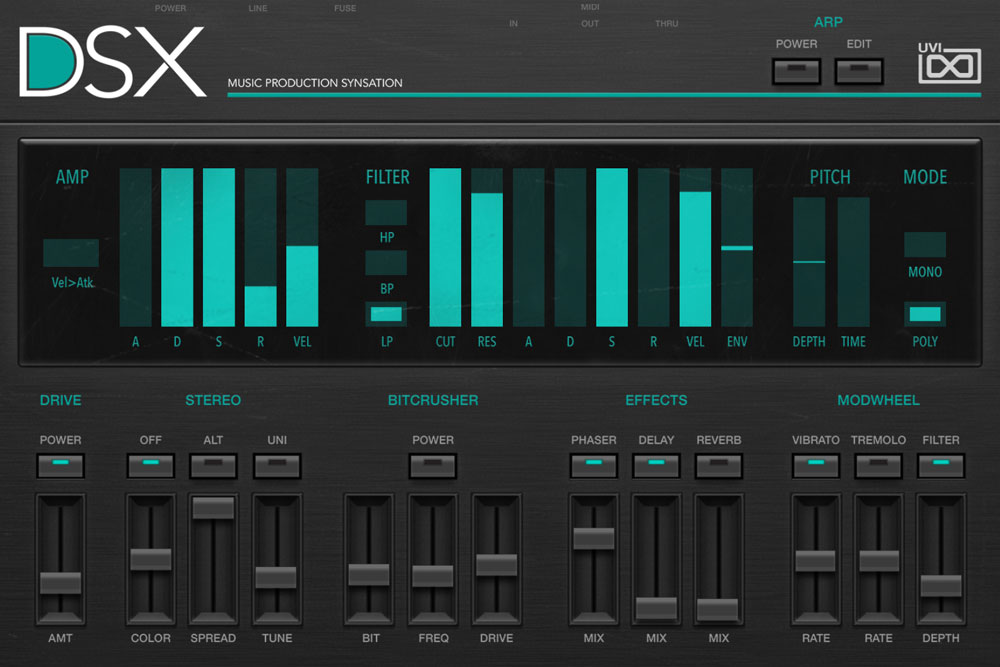Toggle the modwheel Tremolo button
Image resolution: width=1000 pixels, height=667 pixels.
(x=878, y=465)
